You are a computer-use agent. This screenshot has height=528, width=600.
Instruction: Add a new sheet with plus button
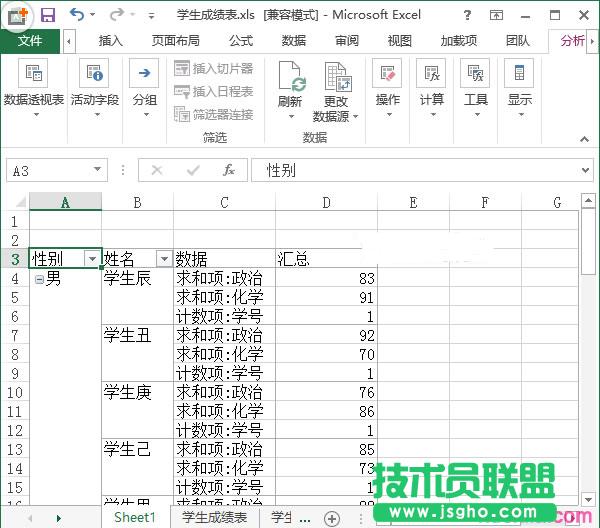tap(332, 518)
